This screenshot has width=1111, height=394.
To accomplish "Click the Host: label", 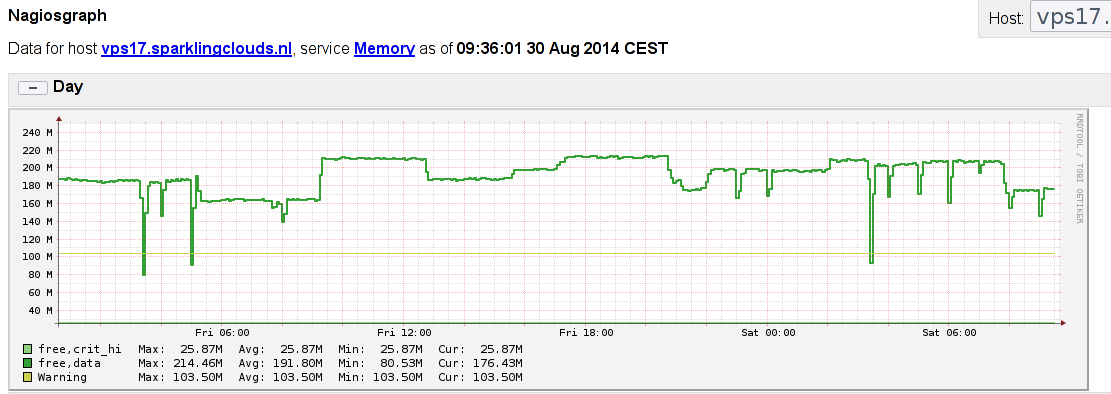I will pos(1006,19).
